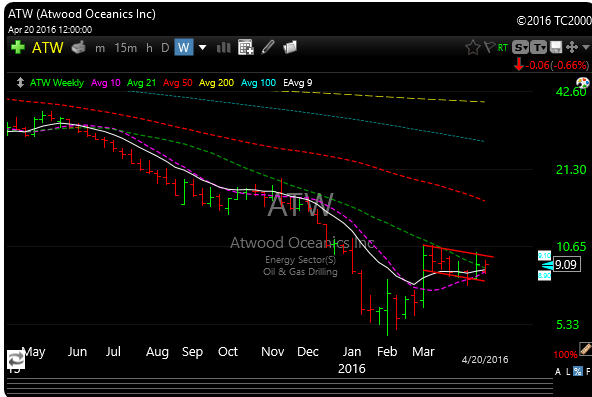
Task: Click the bar chart style icon
Action: pos(224,48)
